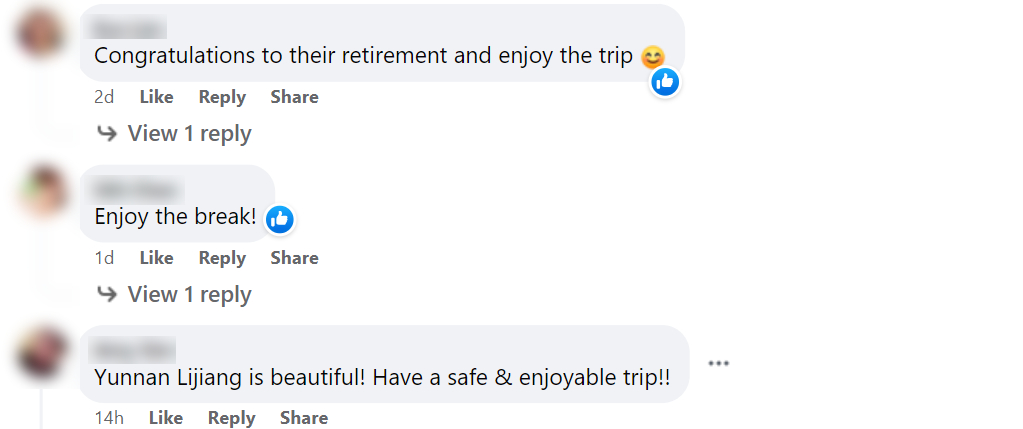
Task: Share the retirement congratulations comment
Action: coord(294,97)
